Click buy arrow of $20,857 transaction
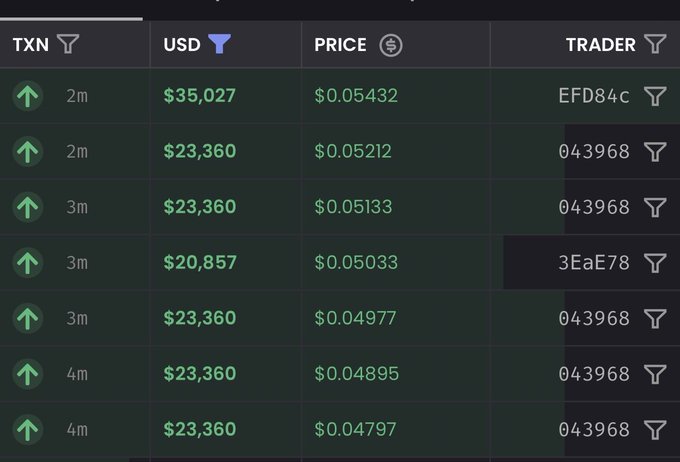 28,262
